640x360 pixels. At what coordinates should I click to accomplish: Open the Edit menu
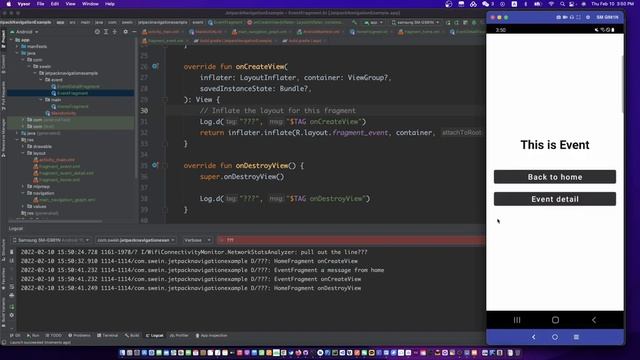(x=55, y=4)
